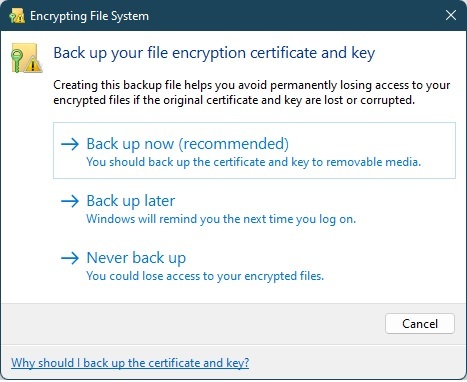Click the arrow beside Back up later
This screenshot has height=382, width=467.
coord(70,201)
